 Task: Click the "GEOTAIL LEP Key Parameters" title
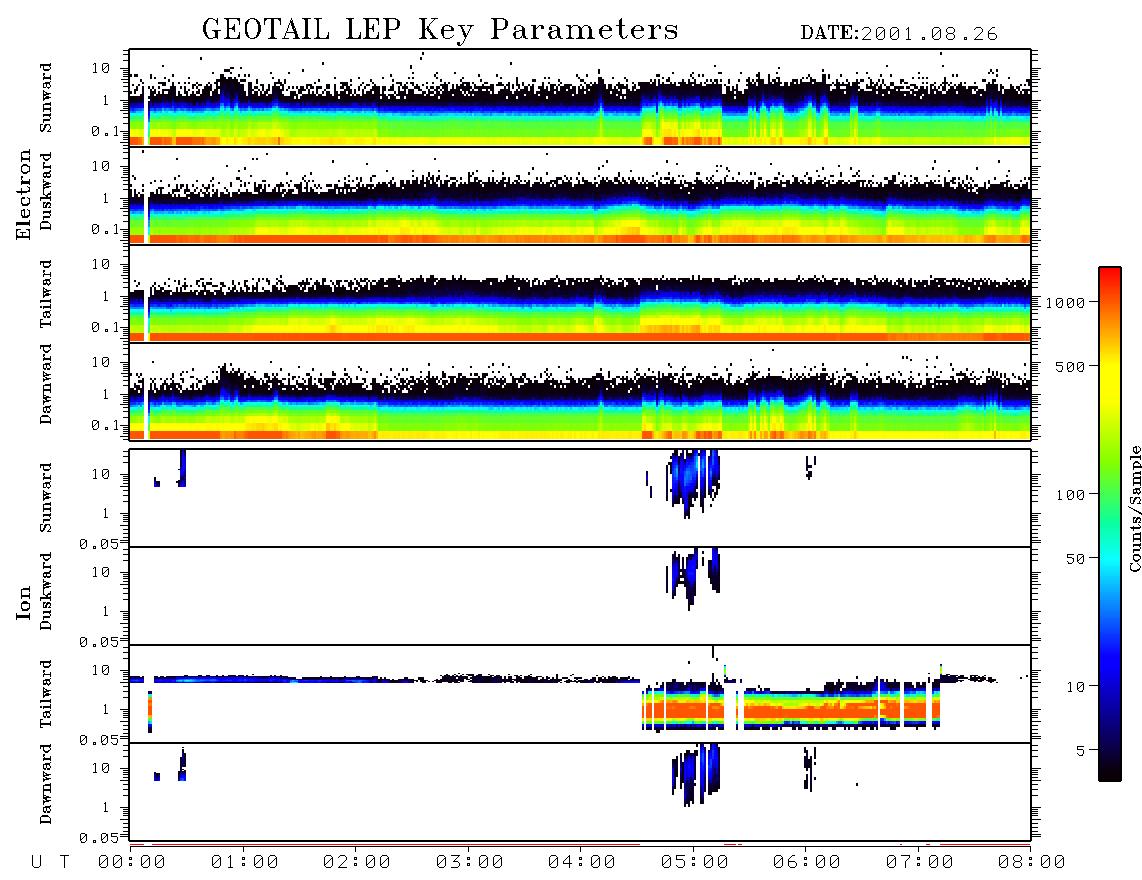tap(440, 30)
